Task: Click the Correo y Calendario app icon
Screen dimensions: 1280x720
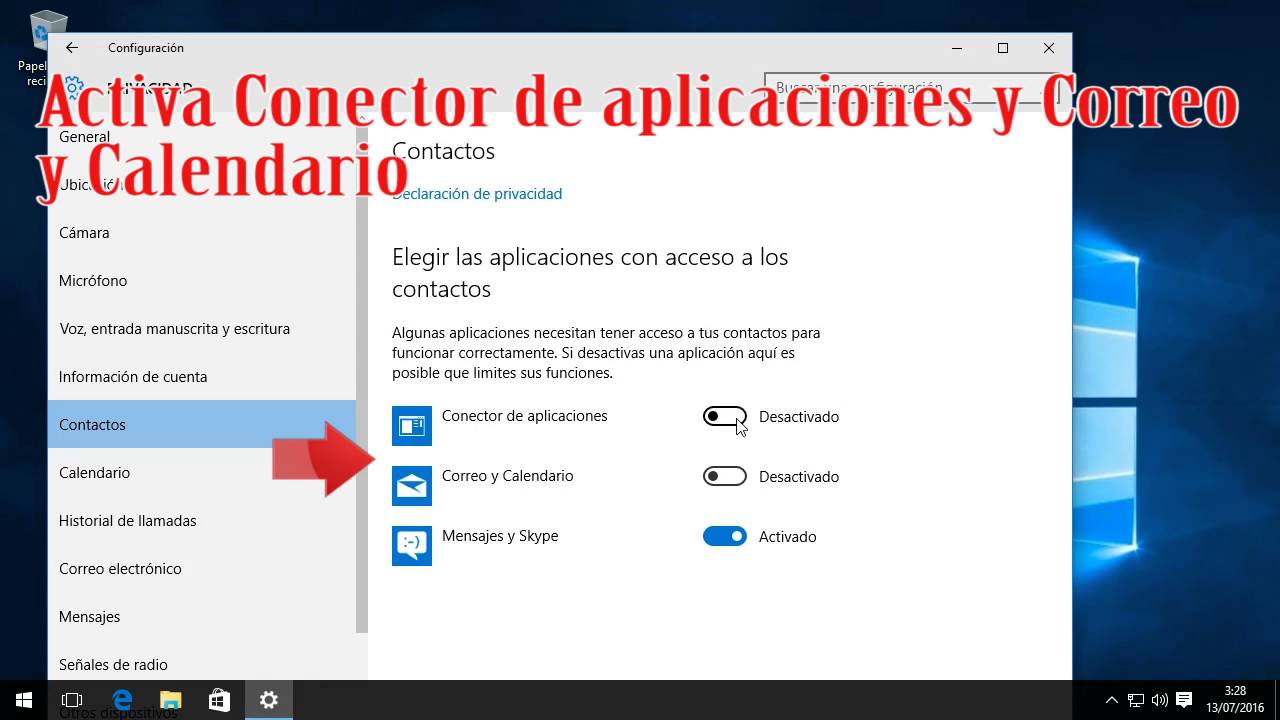Action: click(412, 486)
